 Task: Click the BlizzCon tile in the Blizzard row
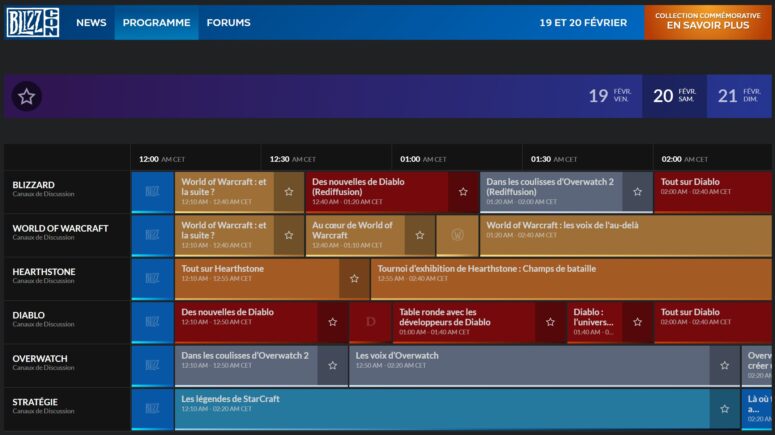(x=152, y=191)
